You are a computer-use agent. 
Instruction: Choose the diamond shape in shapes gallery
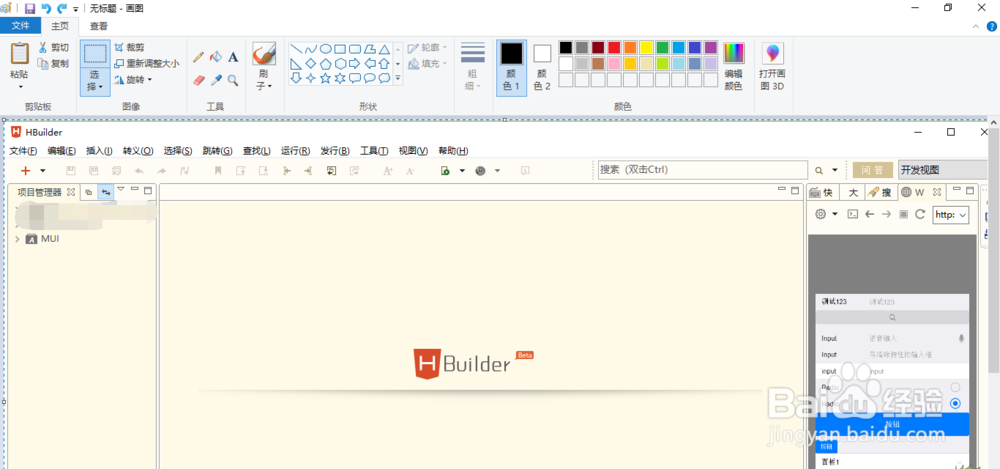coord(311,63)
